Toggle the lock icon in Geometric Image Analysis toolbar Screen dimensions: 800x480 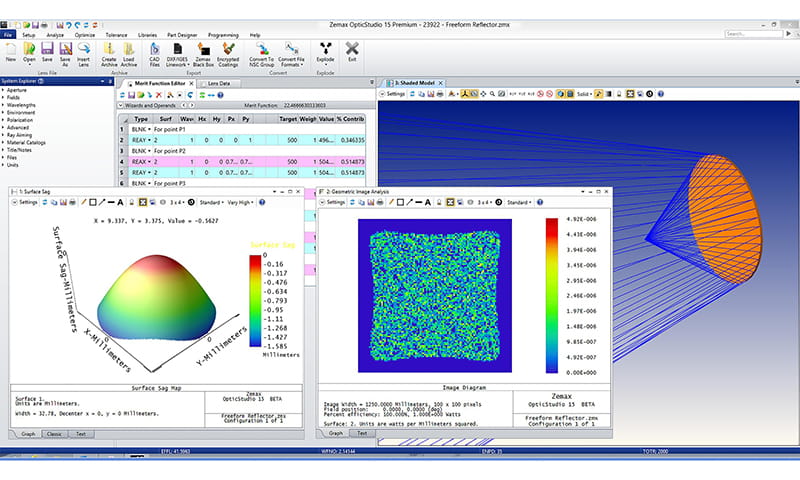[x=439, y=202]
